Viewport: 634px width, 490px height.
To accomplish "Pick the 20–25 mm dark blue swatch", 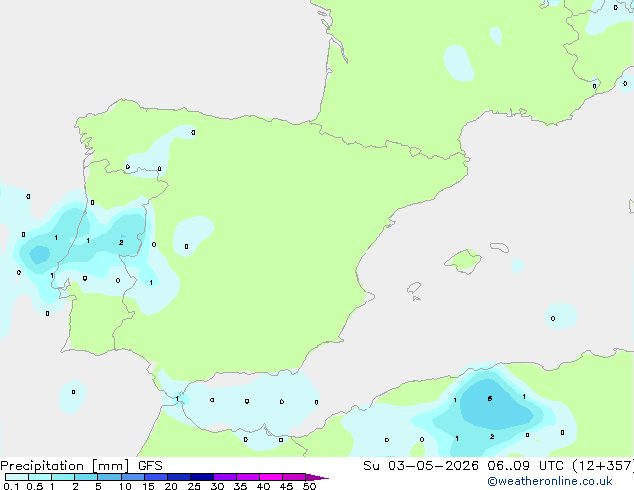I will point(179,477).
